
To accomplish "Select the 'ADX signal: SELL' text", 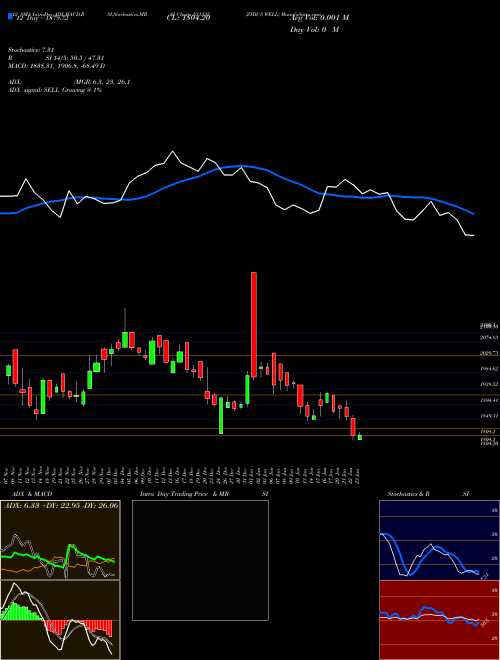I will pyautogui.click(x=34, y=90).
